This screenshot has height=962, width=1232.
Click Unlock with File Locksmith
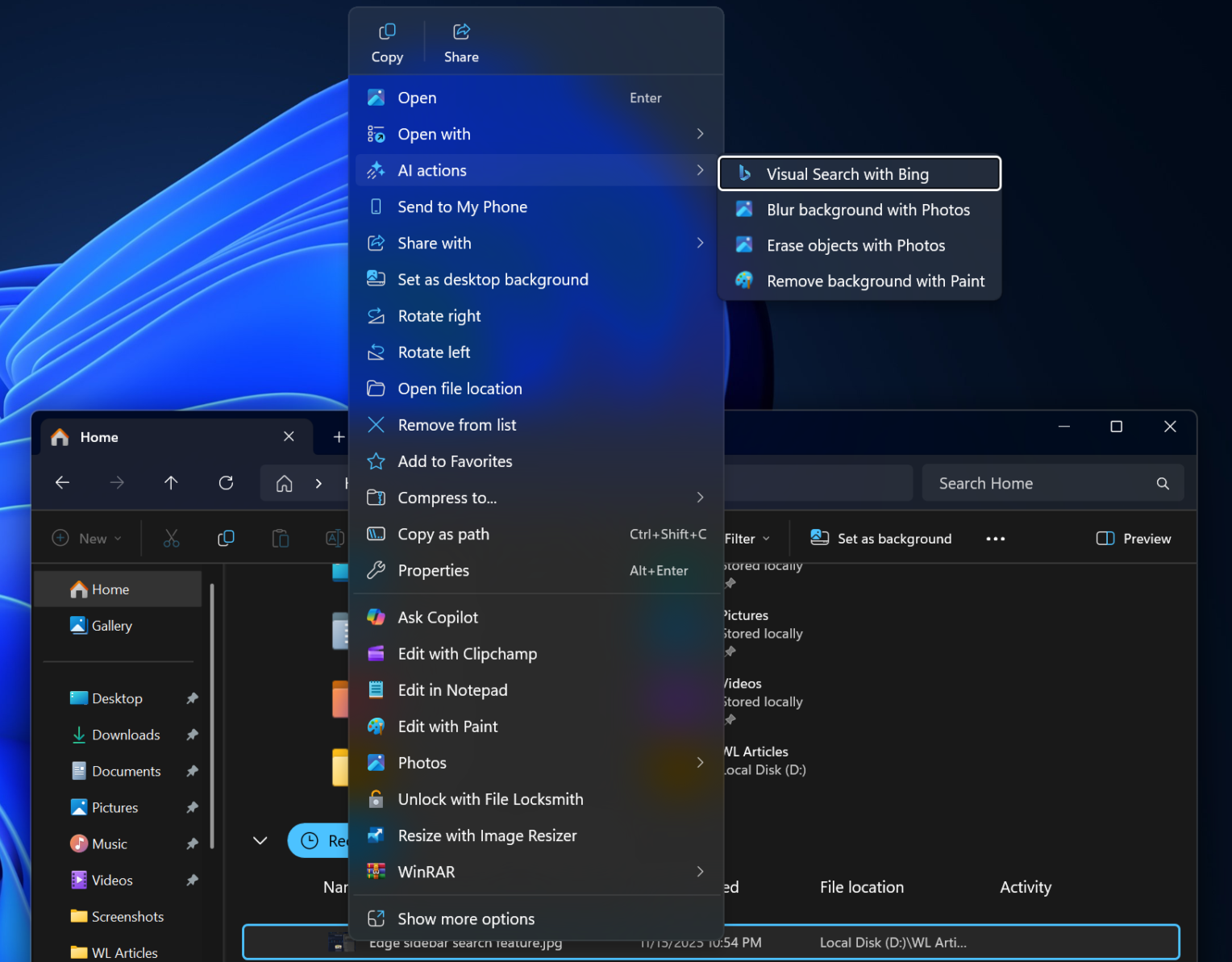click(x=490, y=799)
